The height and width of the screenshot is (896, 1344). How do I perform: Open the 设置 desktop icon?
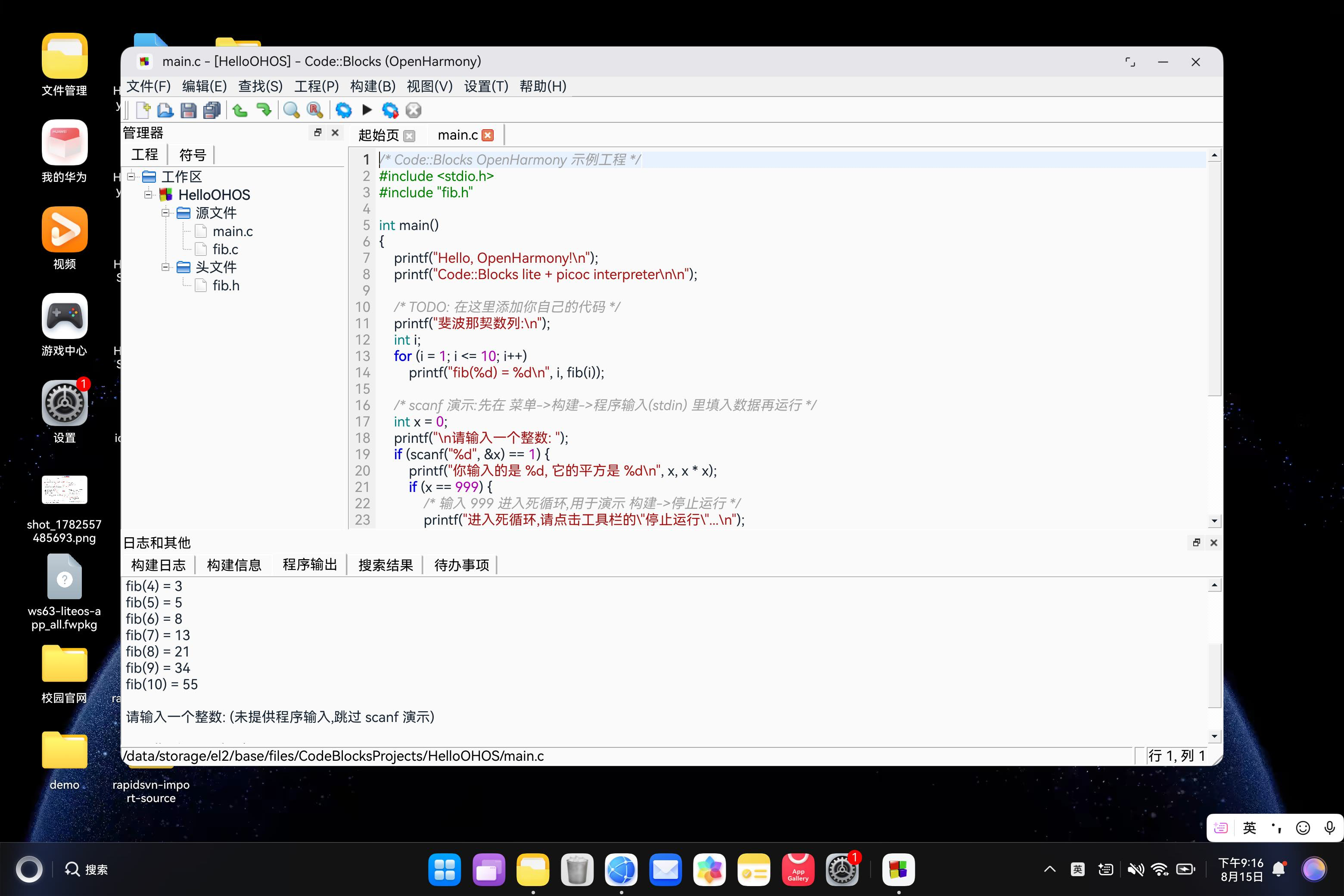65,412
